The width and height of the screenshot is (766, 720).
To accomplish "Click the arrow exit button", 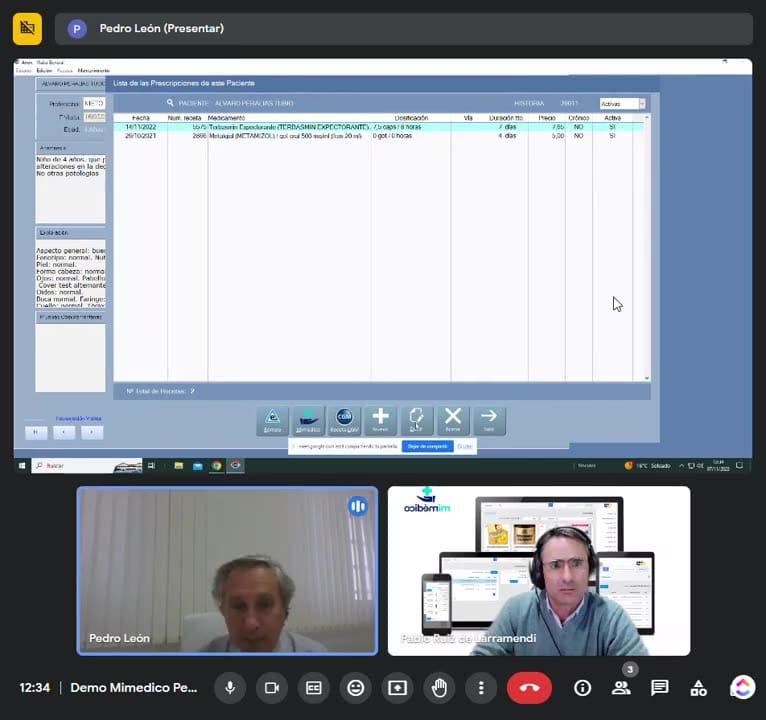I will click(x=489, y=421).
